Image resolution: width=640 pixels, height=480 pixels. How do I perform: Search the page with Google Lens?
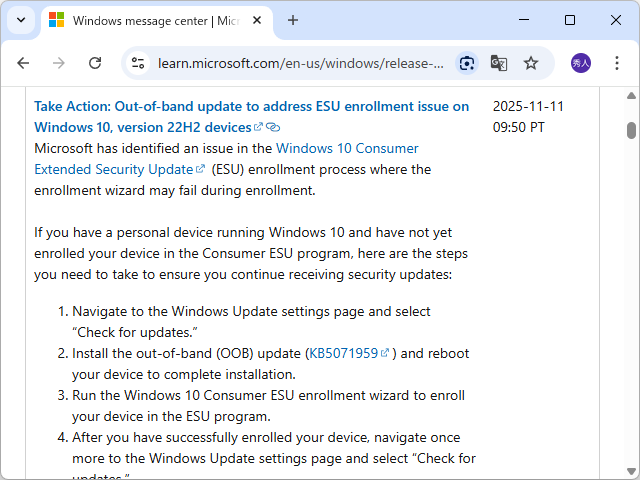click(467, 63)
